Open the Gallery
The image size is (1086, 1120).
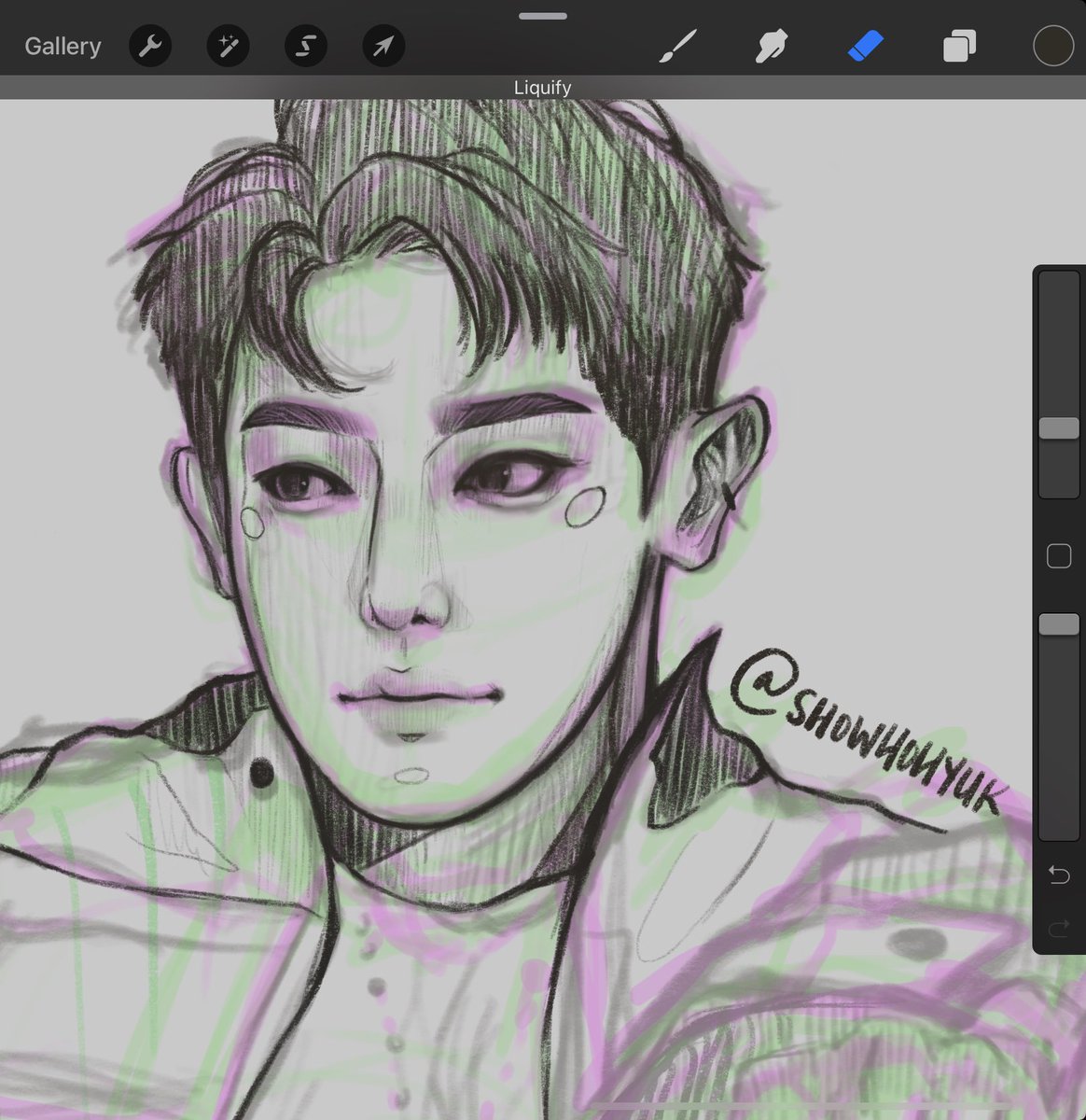(x=63, y=46)
